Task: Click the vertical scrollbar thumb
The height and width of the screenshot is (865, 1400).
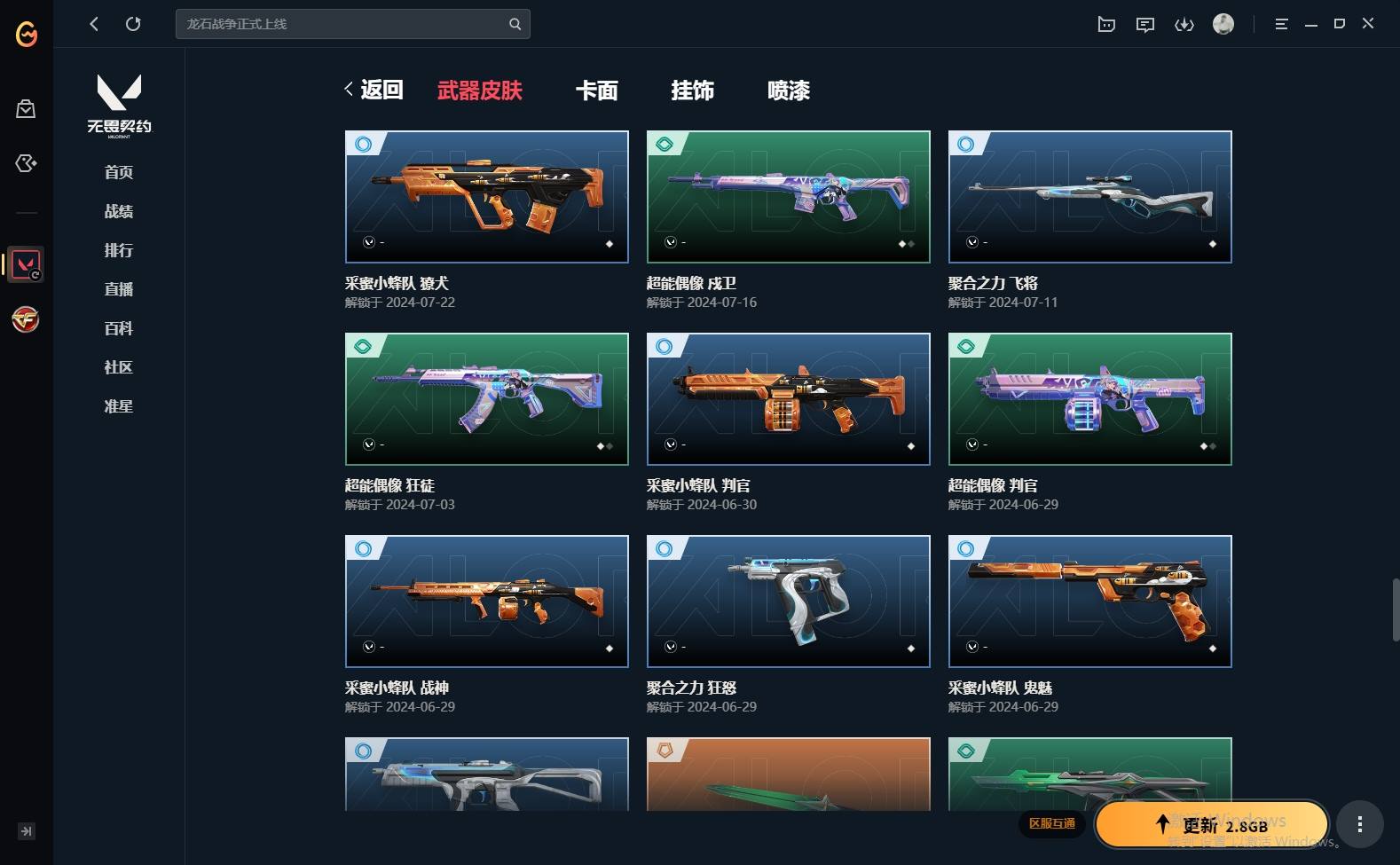Action: (1395, 609)
